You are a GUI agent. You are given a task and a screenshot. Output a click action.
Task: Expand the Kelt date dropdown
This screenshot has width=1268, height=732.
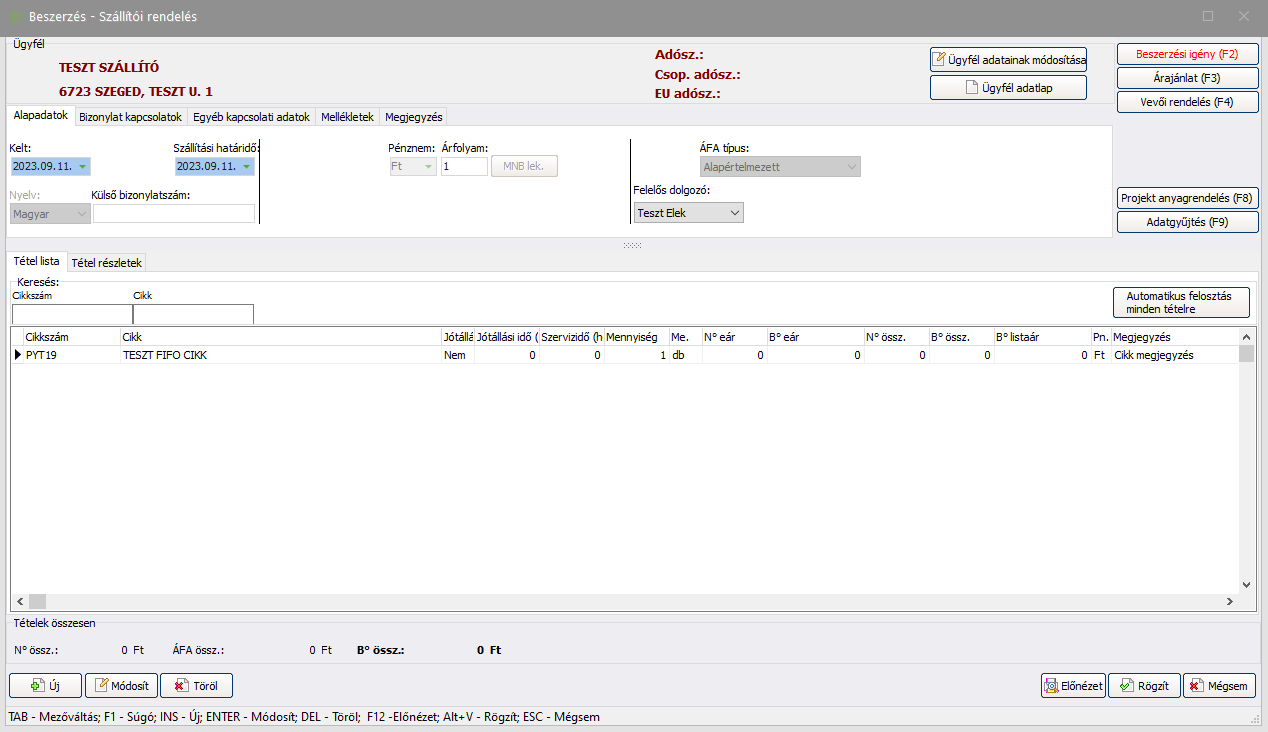(x=82, y=167)
